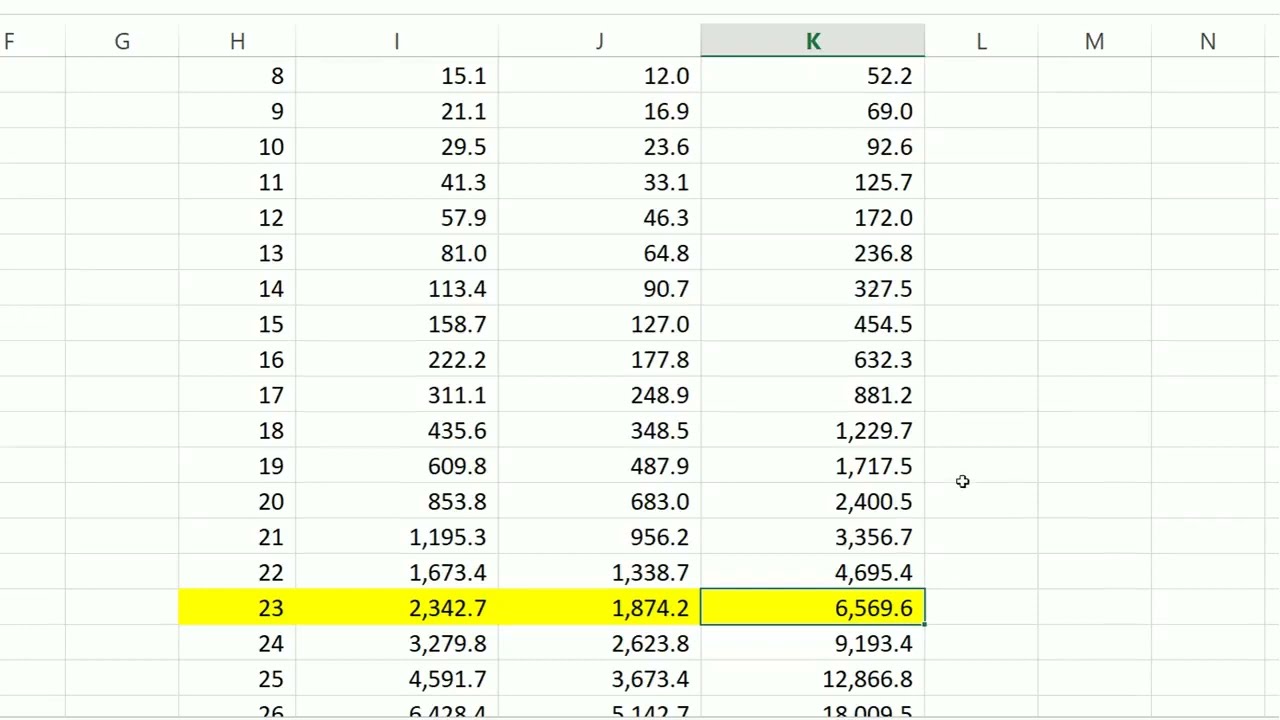Click cell showing 1,673.4
The width and height of the screenshot is (1280, 720).
tap(397, 573)
